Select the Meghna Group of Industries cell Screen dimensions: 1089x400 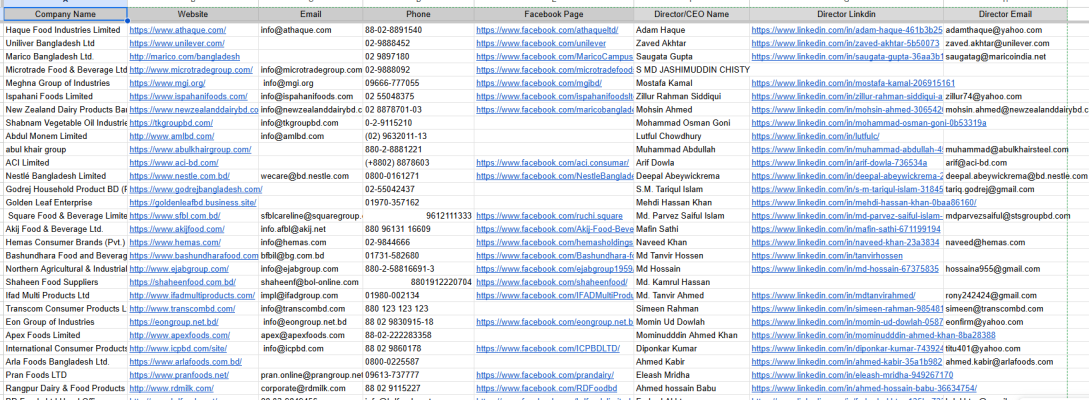pos(65,83)
